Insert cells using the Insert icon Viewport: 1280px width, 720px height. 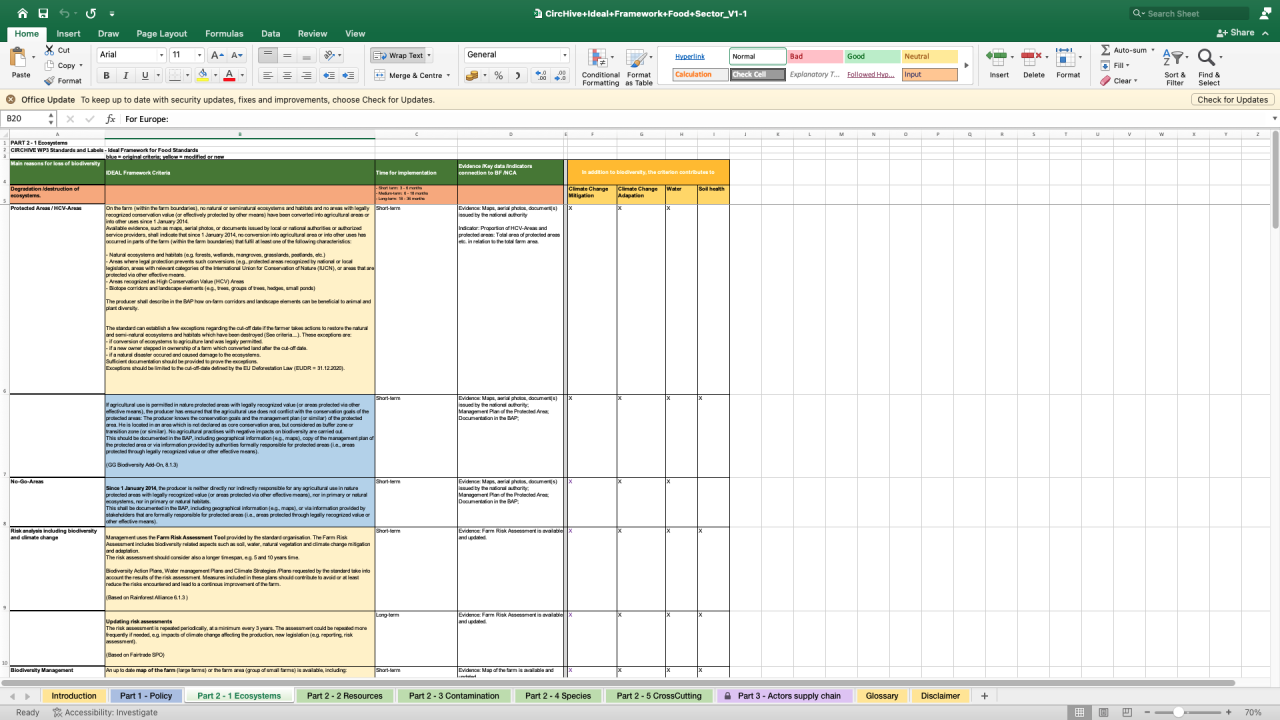point(998,58)
